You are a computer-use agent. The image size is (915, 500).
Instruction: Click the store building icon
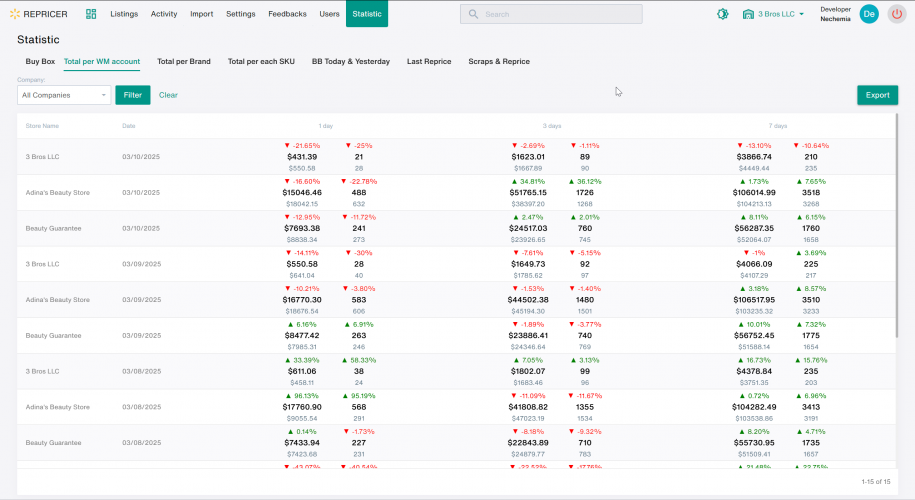[748, 14]
